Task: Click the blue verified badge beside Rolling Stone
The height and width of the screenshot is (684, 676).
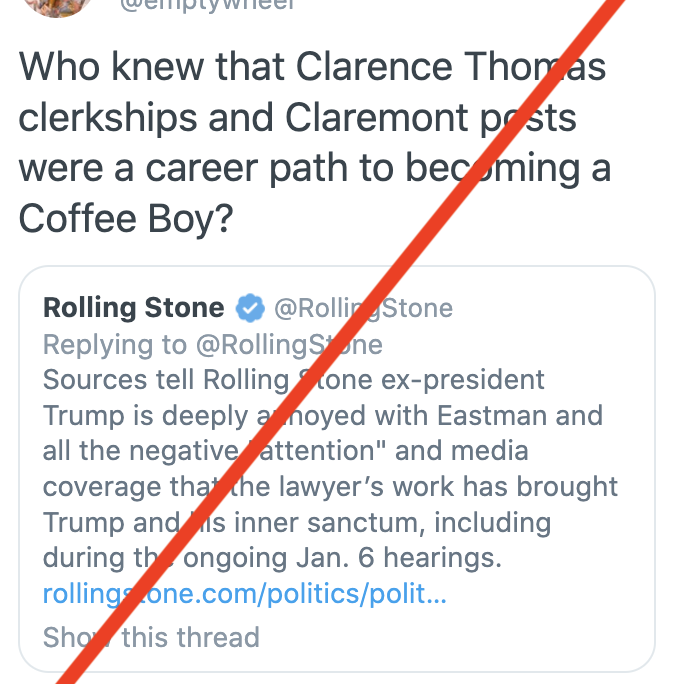Action: click(249, 307)
